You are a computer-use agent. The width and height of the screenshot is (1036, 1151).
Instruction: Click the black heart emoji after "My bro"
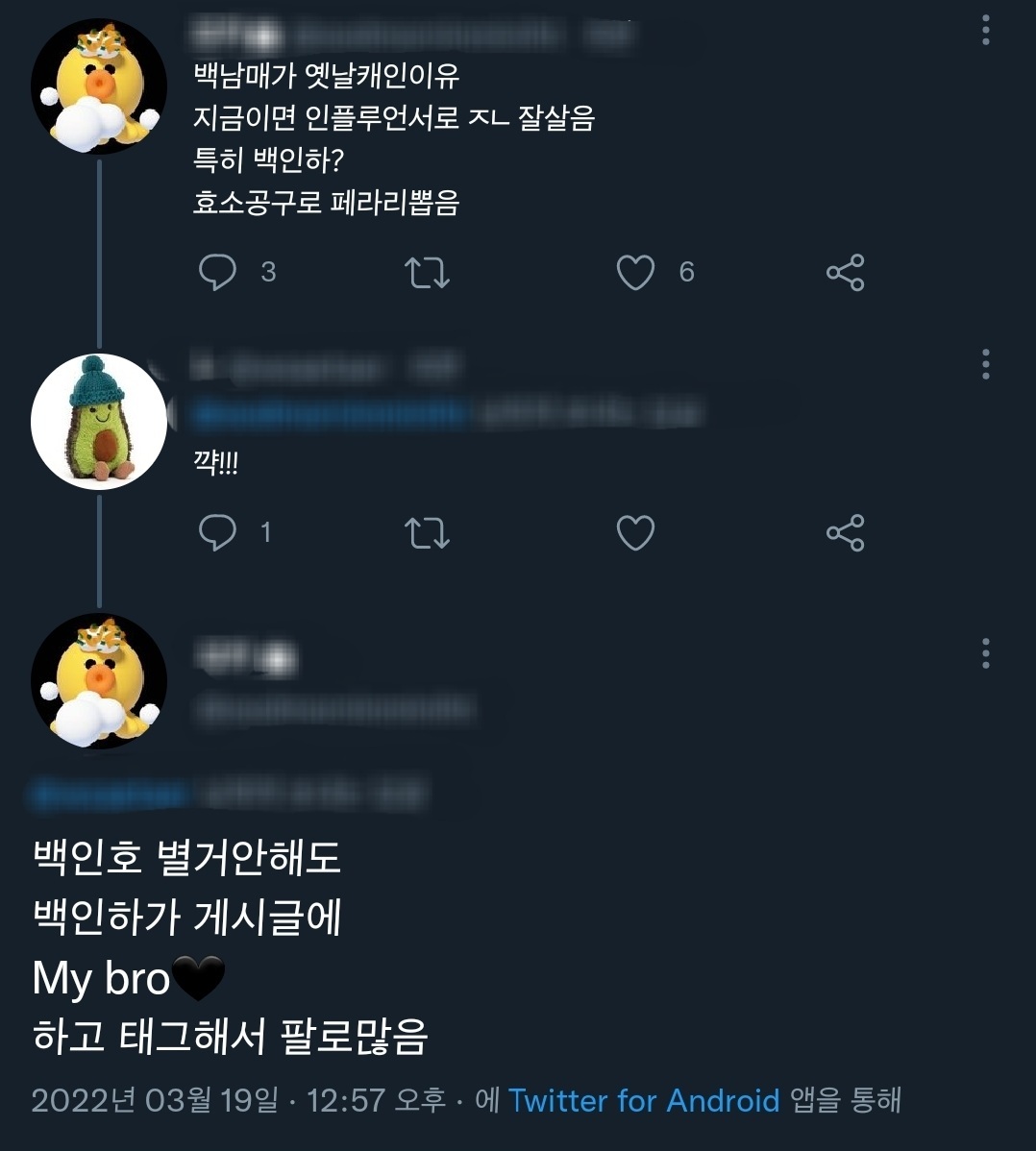click(x=199, y=978)
